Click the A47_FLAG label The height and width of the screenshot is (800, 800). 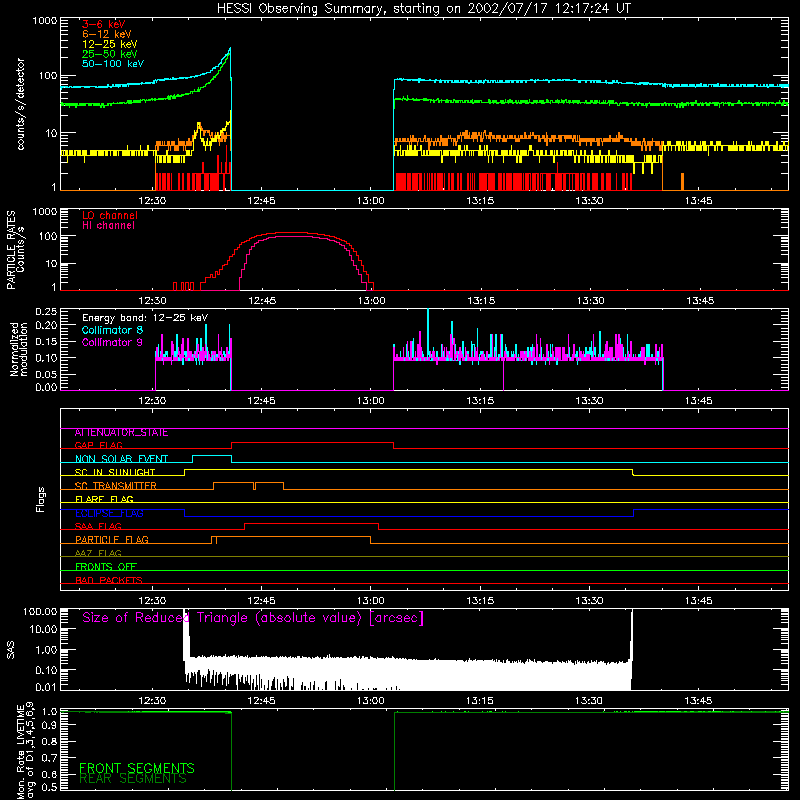[98, 553]
